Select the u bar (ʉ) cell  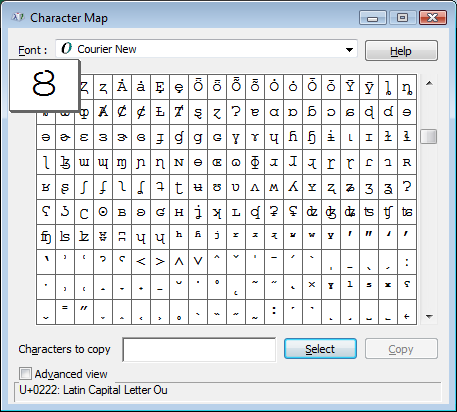198,187
